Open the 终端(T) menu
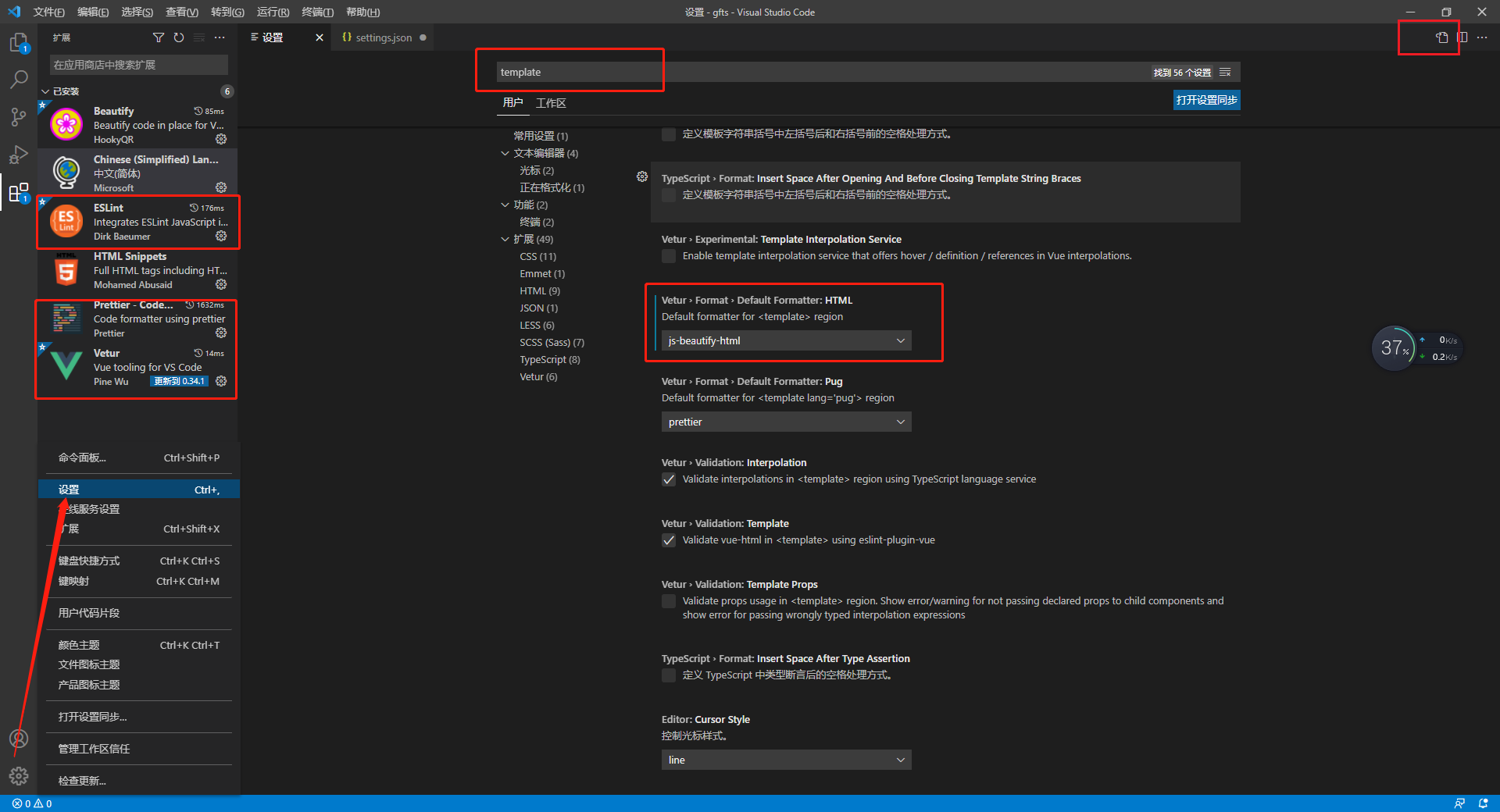This screenshot has height=812, width=1500. pyautogui.click(x=318, y=12)
